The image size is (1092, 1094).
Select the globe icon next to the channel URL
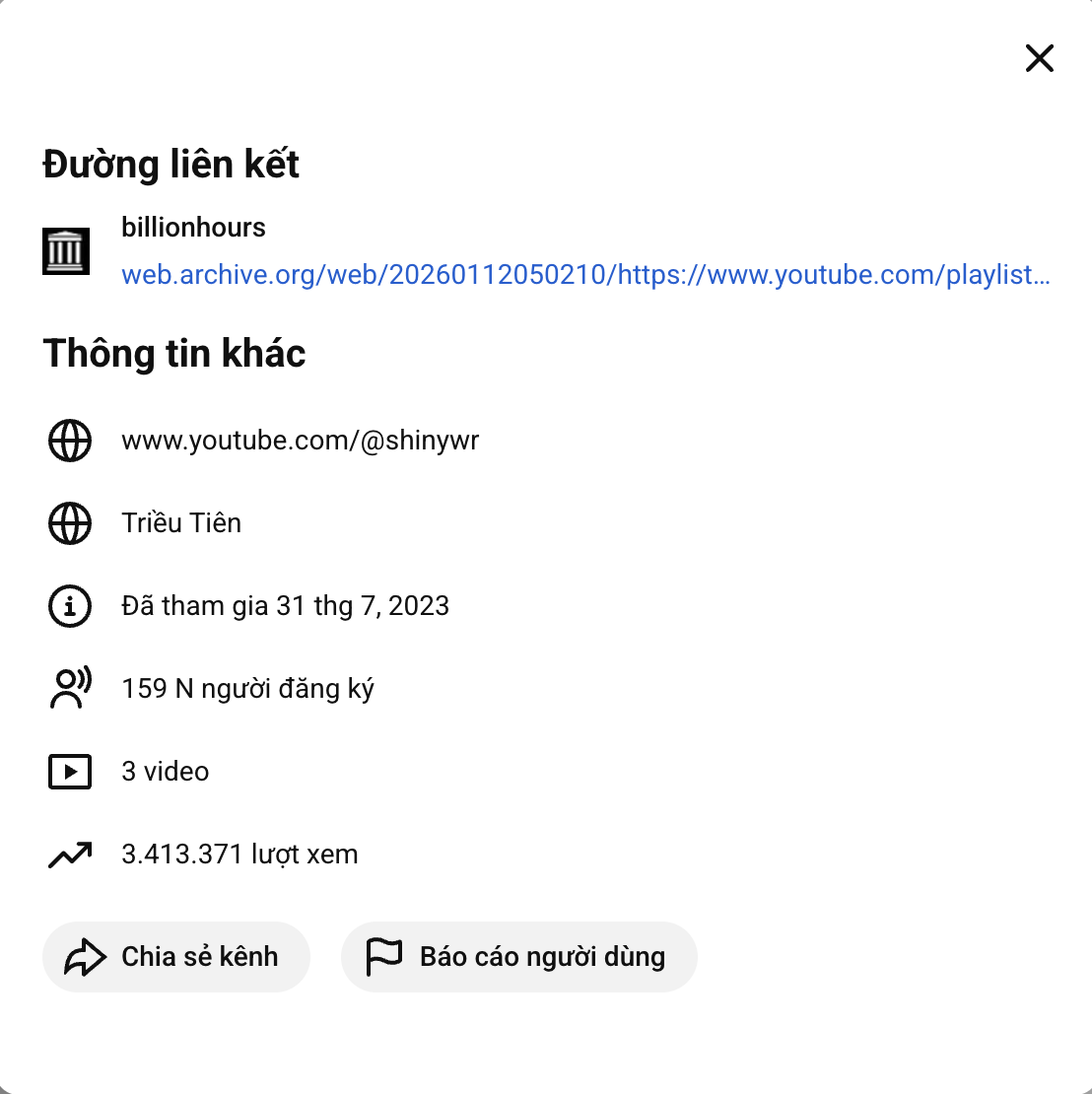69,441
